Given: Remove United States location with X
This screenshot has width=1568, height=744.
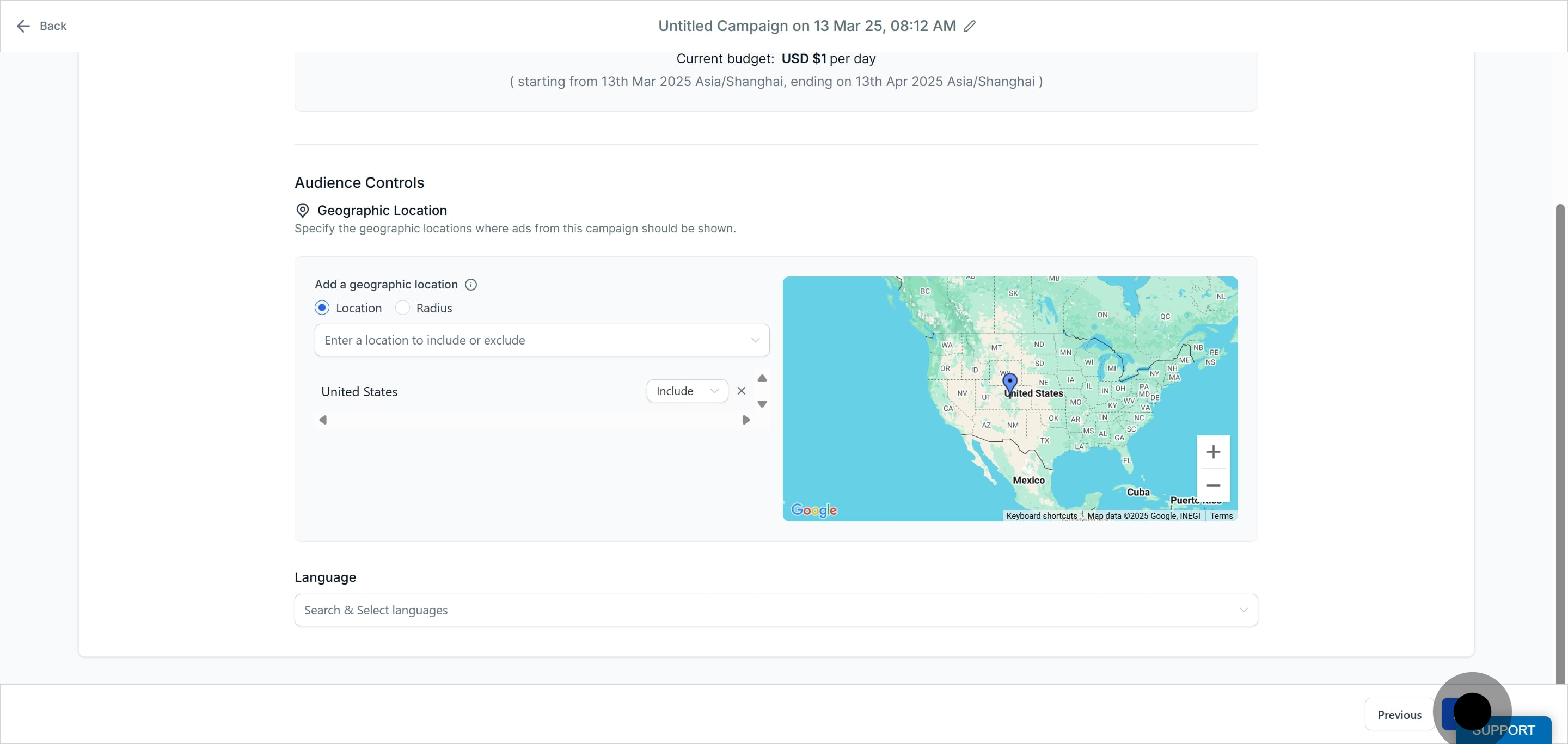Looking at the screenshot, I should 742,391.
